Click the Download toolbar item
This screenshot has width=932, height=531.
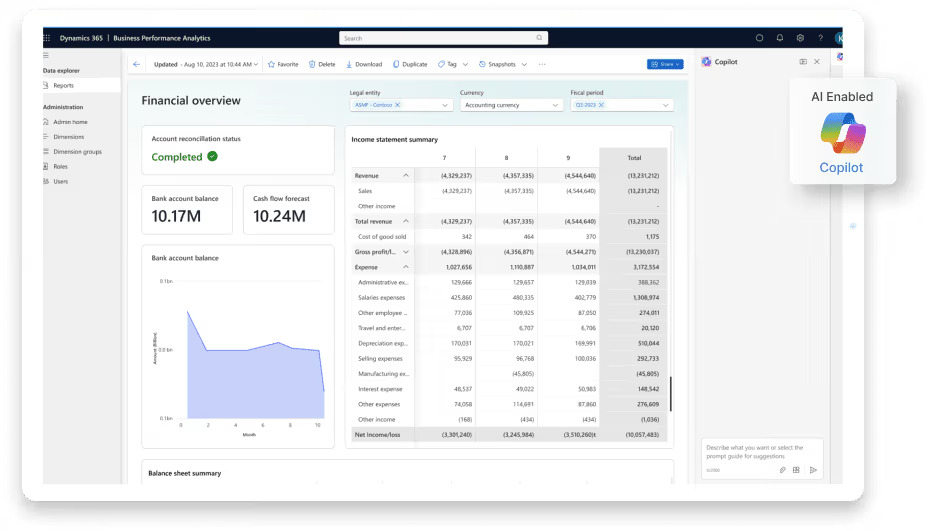click(364, 64)
